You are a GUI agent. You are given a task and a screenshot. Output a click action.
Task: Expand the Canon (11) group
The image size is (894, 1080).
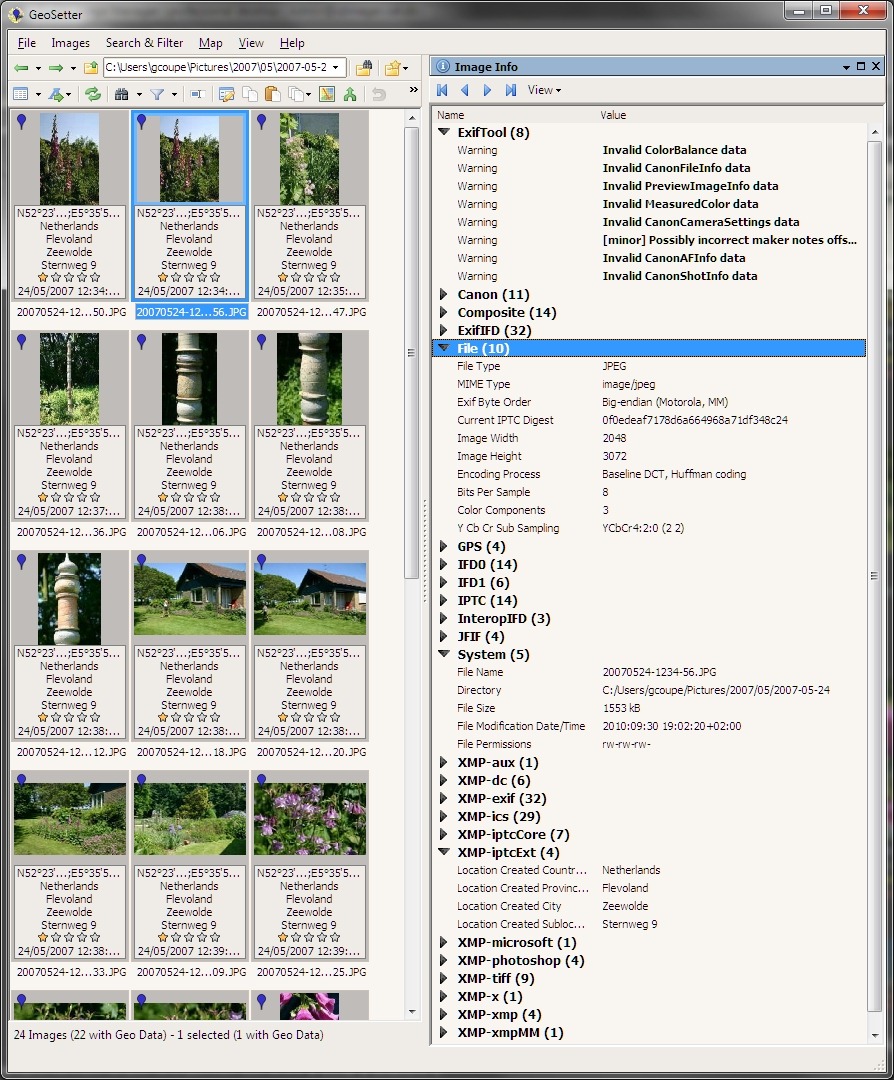tap(444, 294)
